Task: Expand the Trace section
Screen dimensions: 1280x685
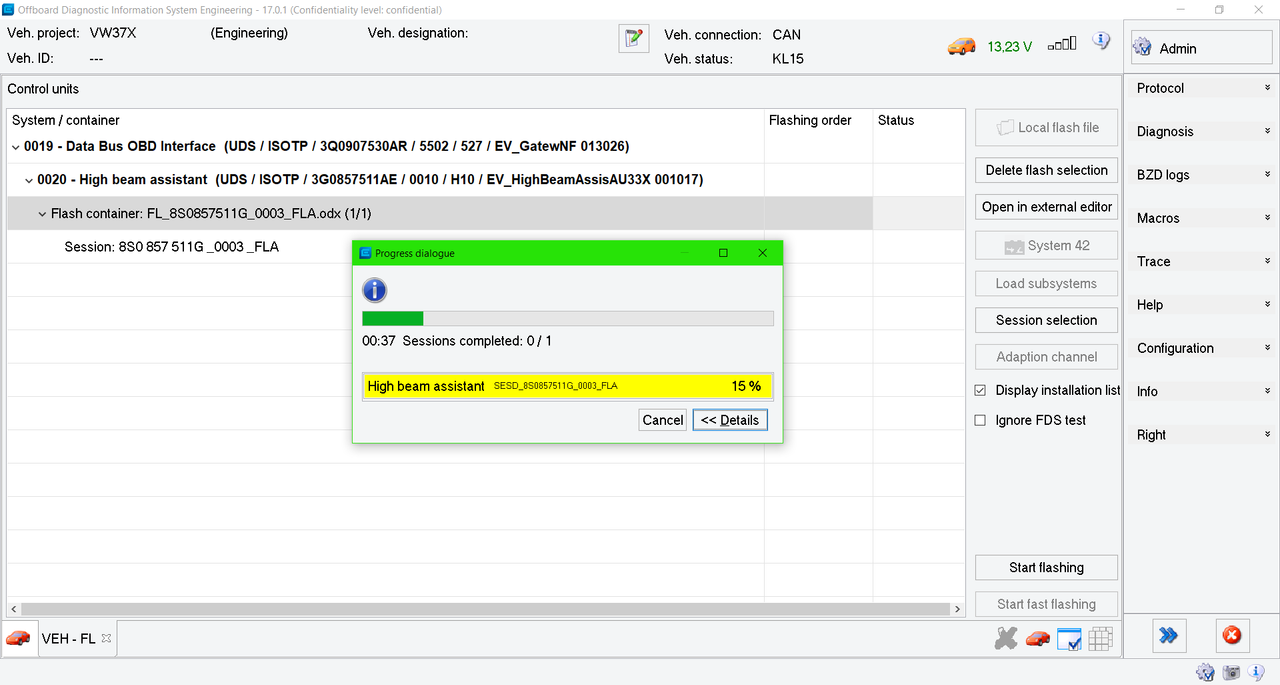Action: click(x=1202, y=261)
